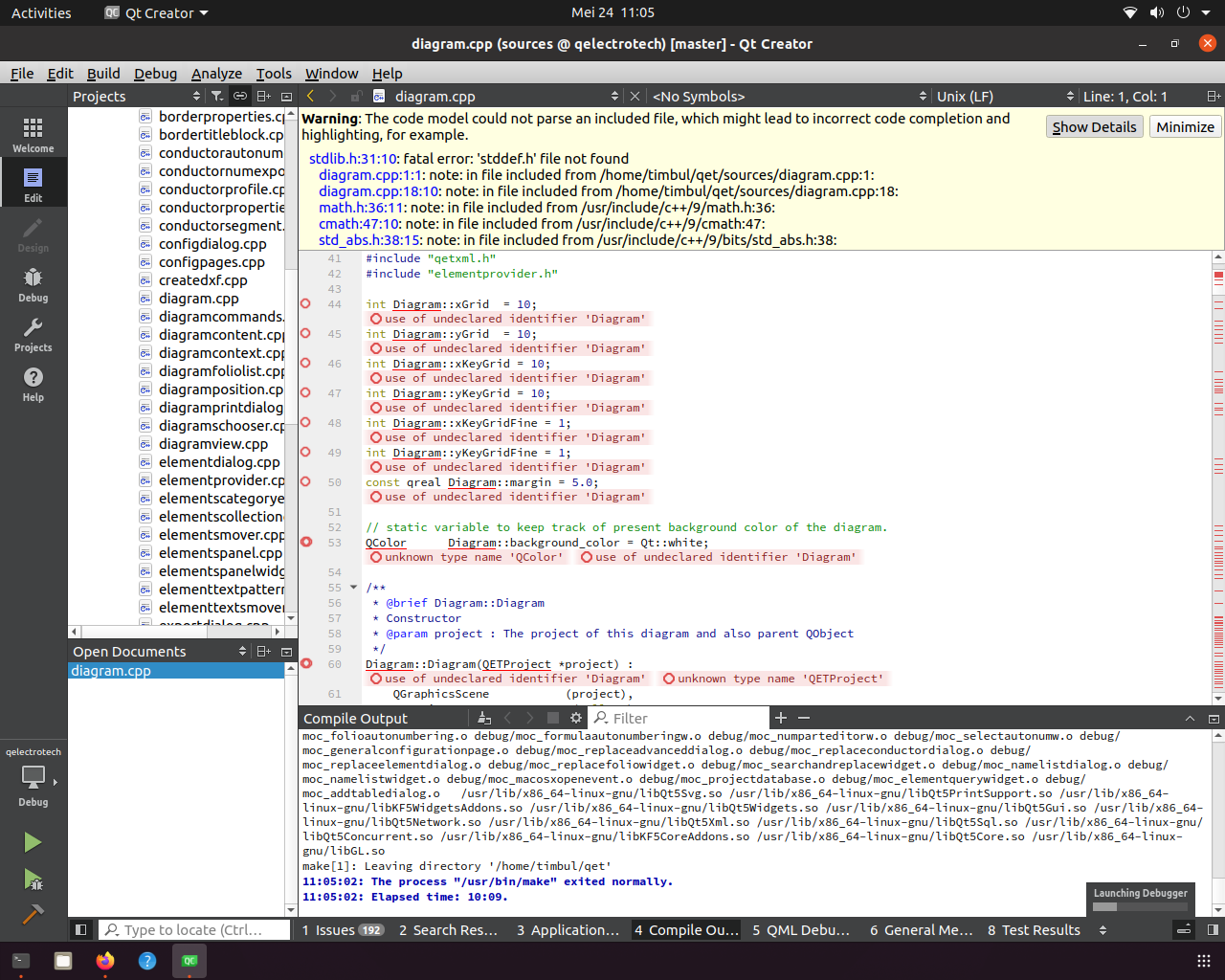1225x980 pixels.
Task: Click the green Run button
Action: [x=33, y=842]
